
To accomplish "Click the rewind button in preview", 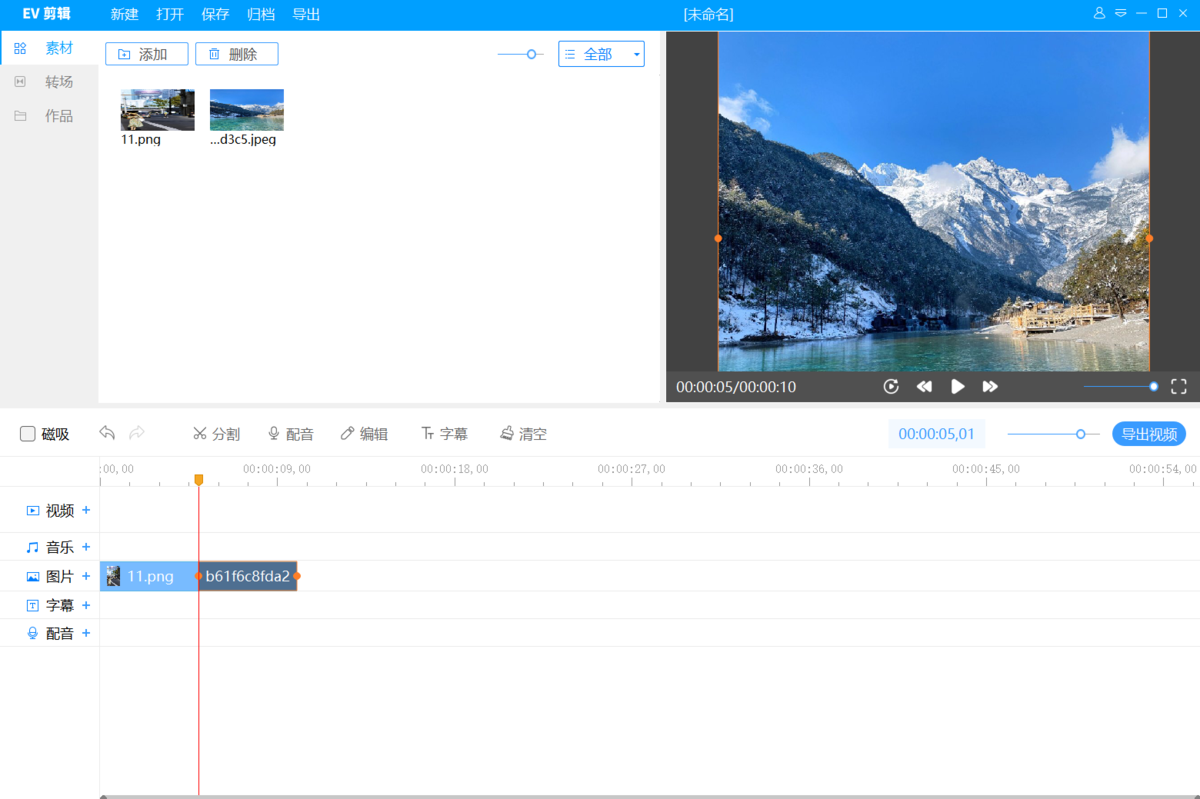I will (924, 386).
